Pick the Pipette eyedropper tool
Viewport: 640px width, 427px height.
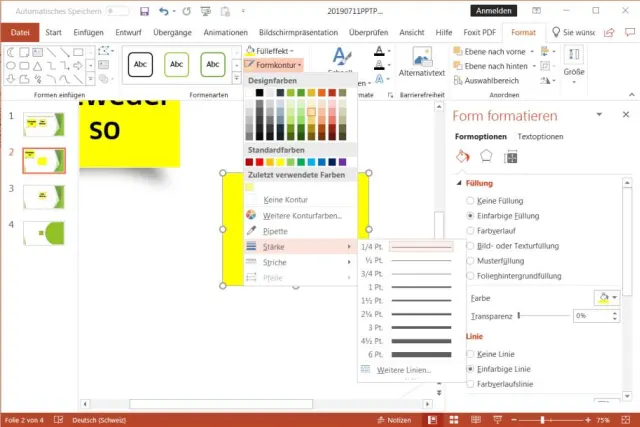click(x=276, y=230)
